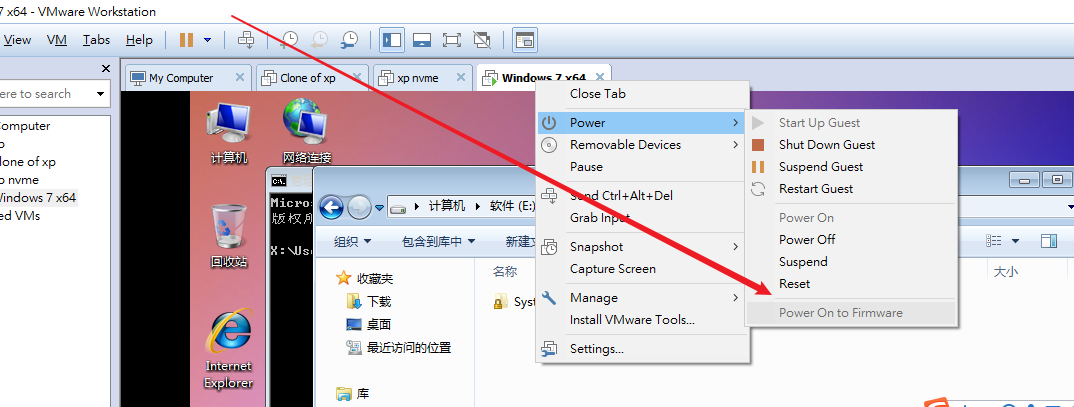Select xp nvme in library tree
Image resolution: width=1074 pixels, height=407 pixels.
tap(19, 180)
